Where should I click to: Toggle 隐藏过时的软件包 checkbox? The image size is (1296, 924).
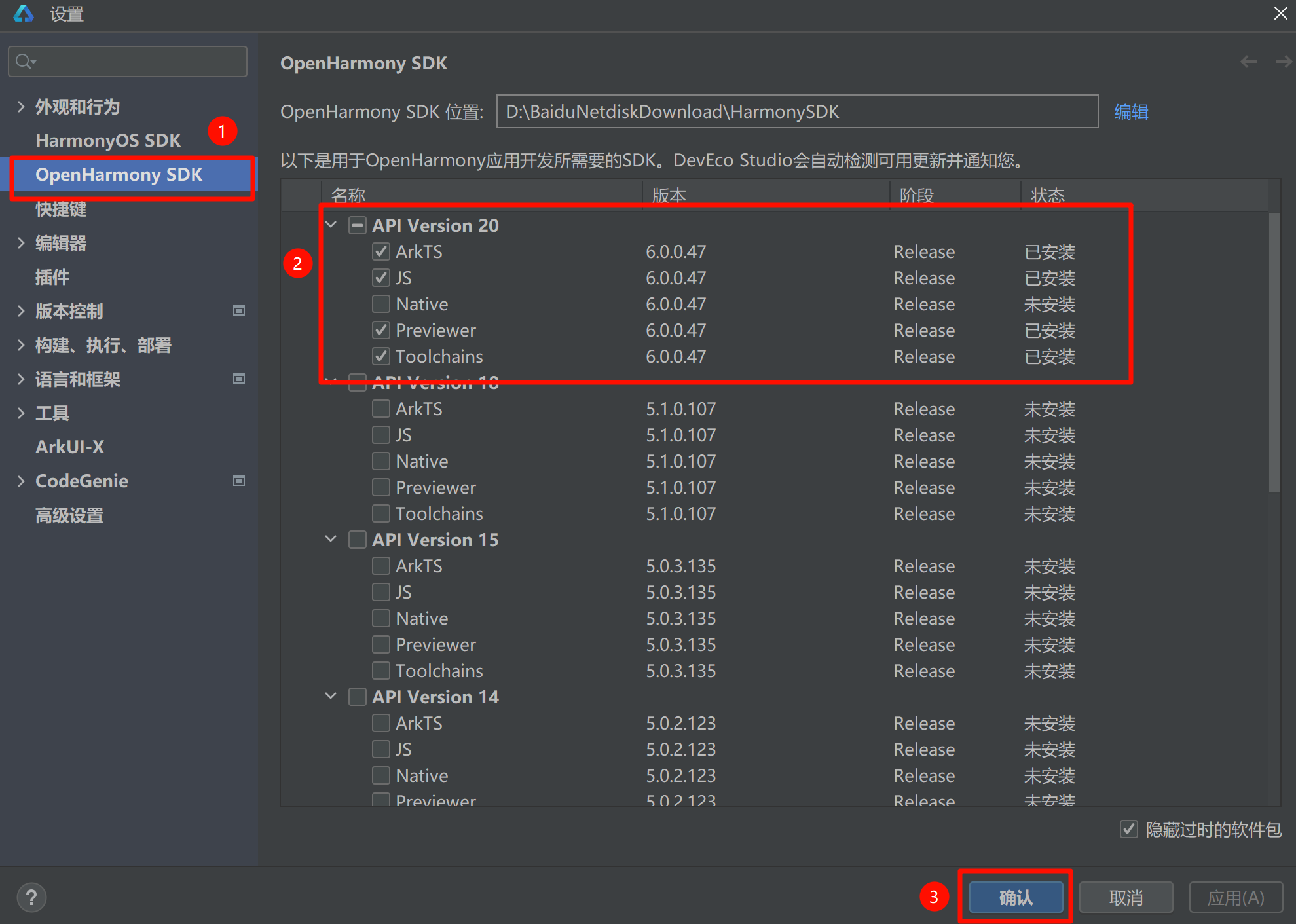coord(1128,829)
